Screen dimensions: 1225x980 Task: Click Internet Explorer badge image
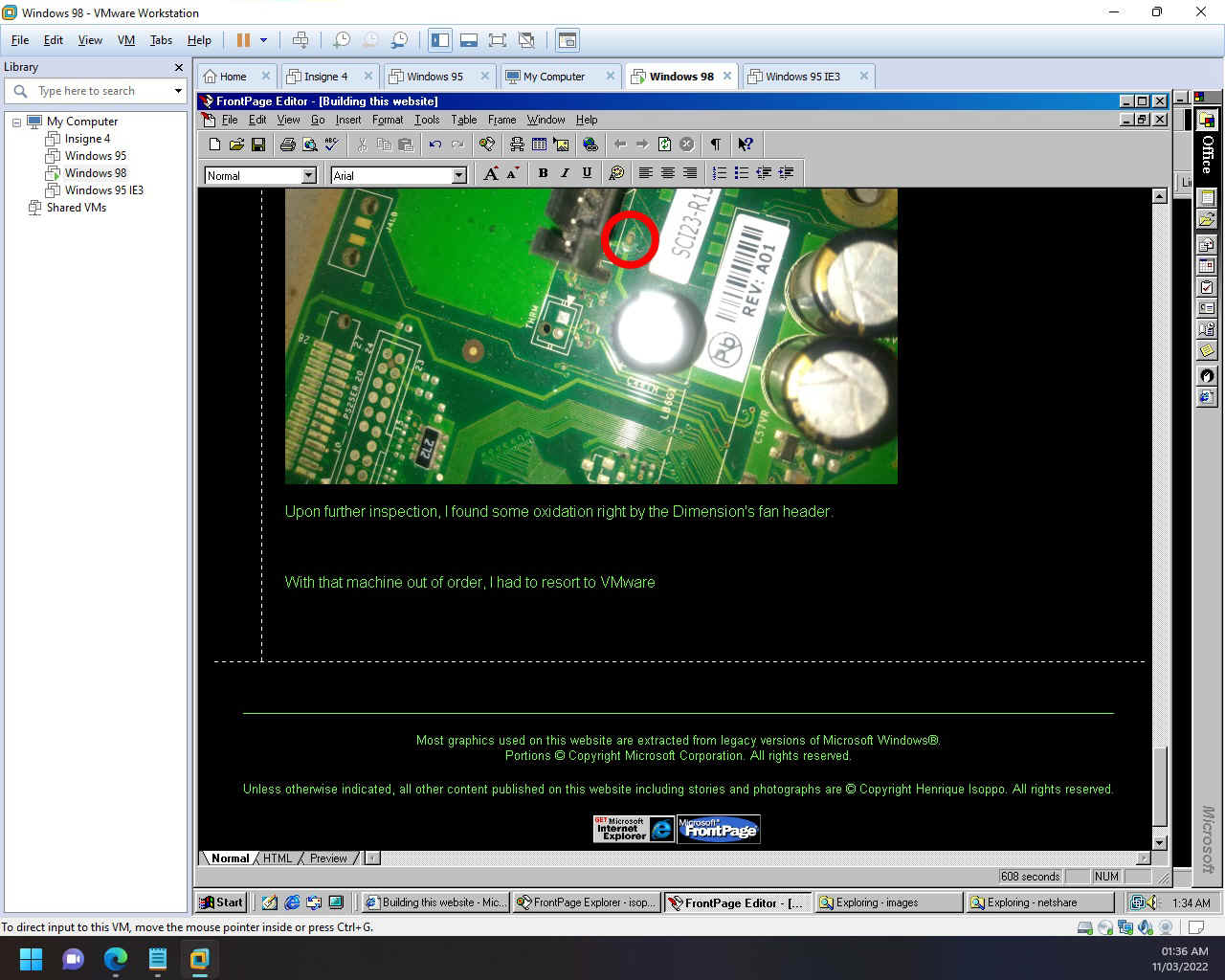[x=634, y=829]
